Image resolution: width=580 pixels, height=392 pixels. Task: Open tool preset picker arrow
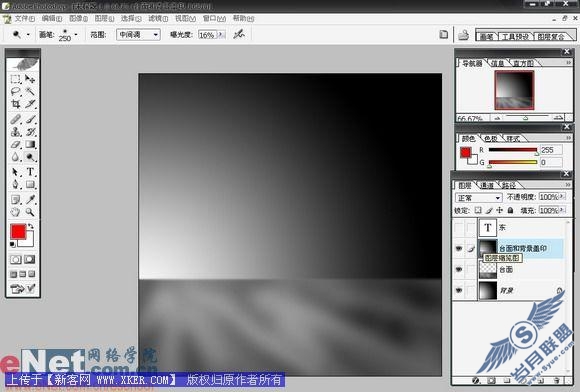point(28,35)
